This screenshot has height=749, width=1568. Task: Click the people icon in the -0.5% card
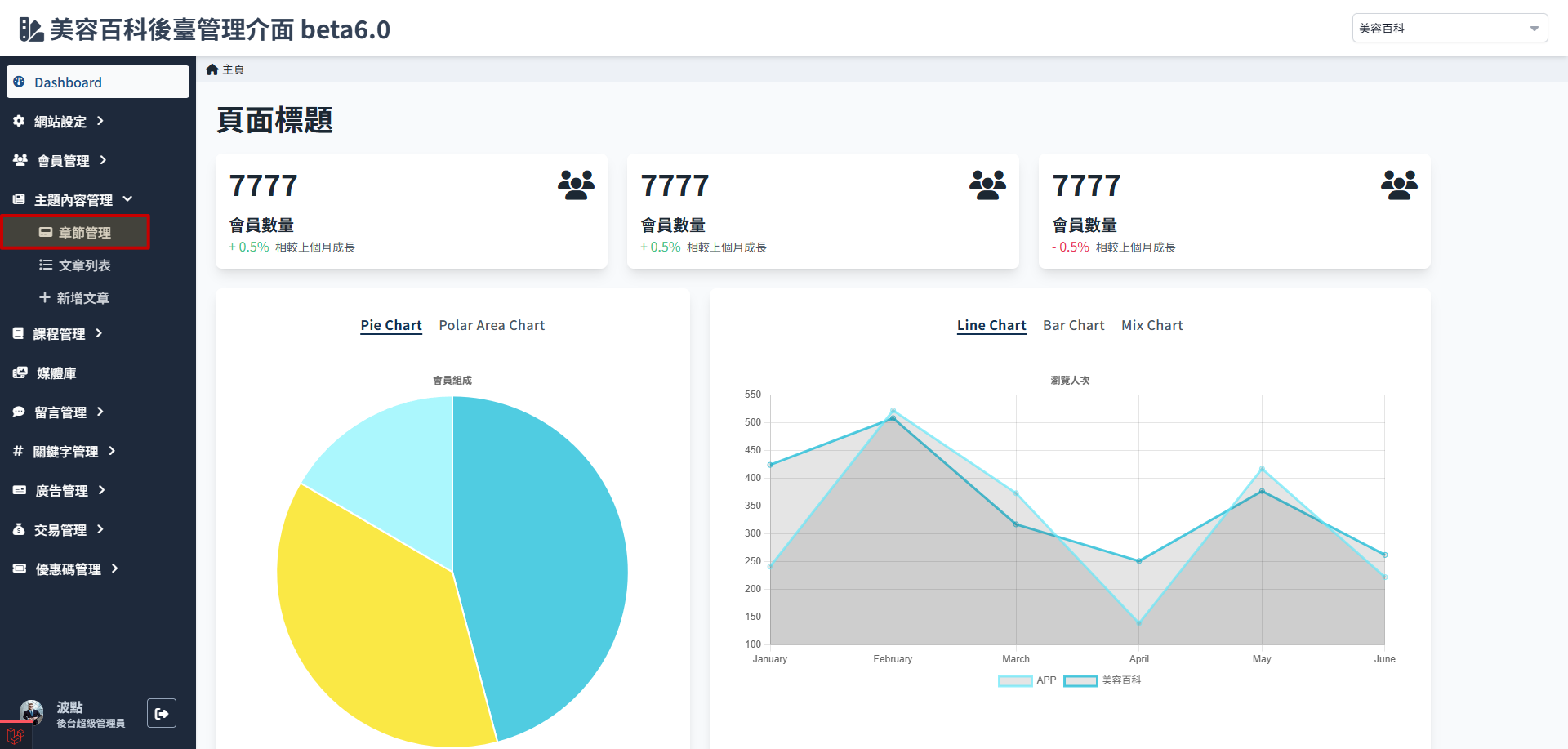1400,185
